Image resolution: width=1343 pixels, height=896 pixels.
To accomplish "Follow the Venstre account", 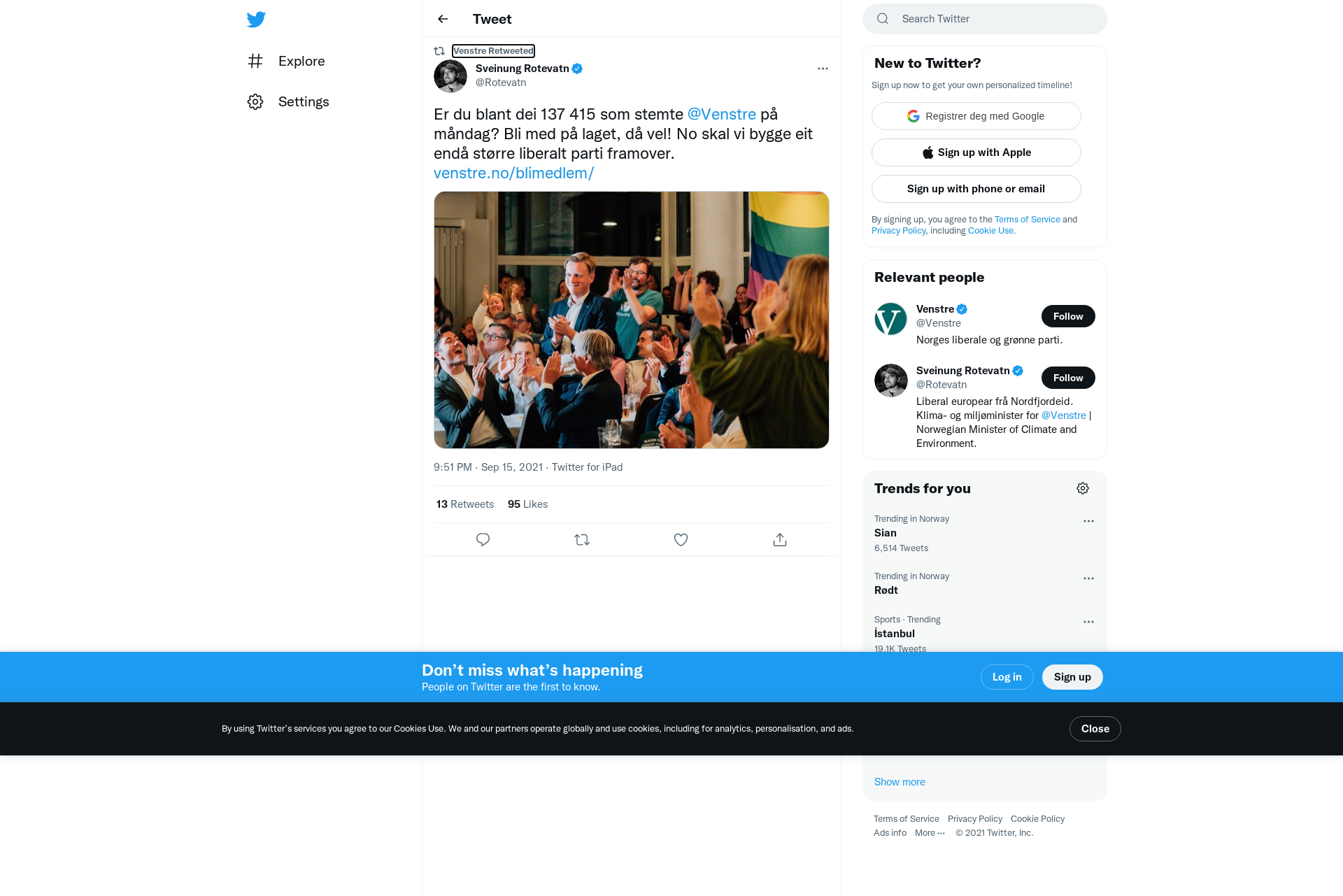I will tap(1068, 316).
